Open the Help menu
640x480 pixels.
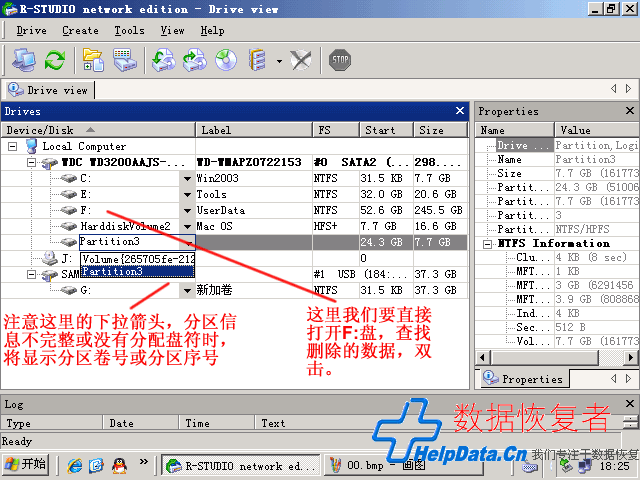click(x=212, y=31)
